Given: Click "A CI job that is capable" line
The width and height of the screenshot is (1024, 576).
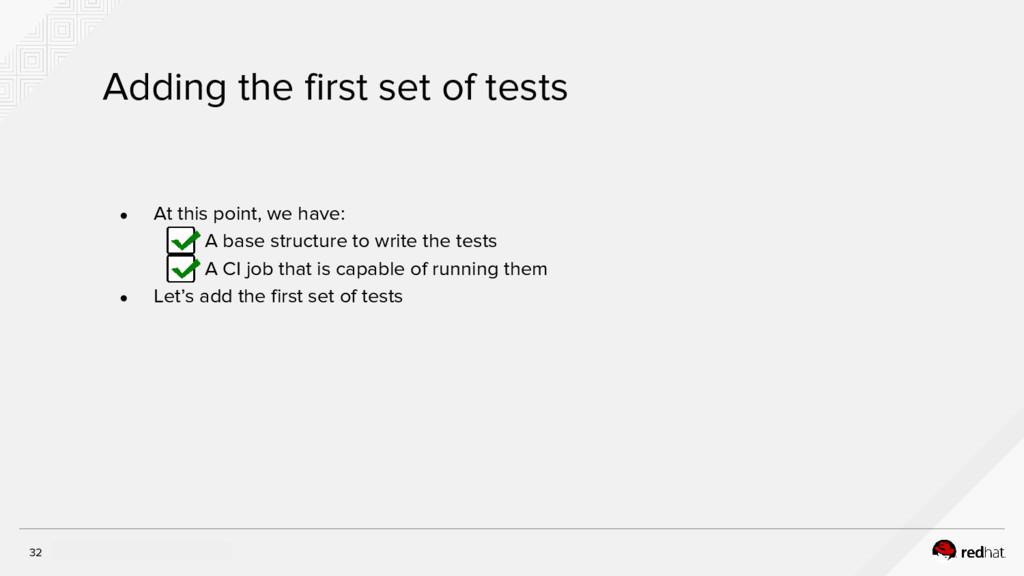Looking at the screenshot, I should (375, 269).
